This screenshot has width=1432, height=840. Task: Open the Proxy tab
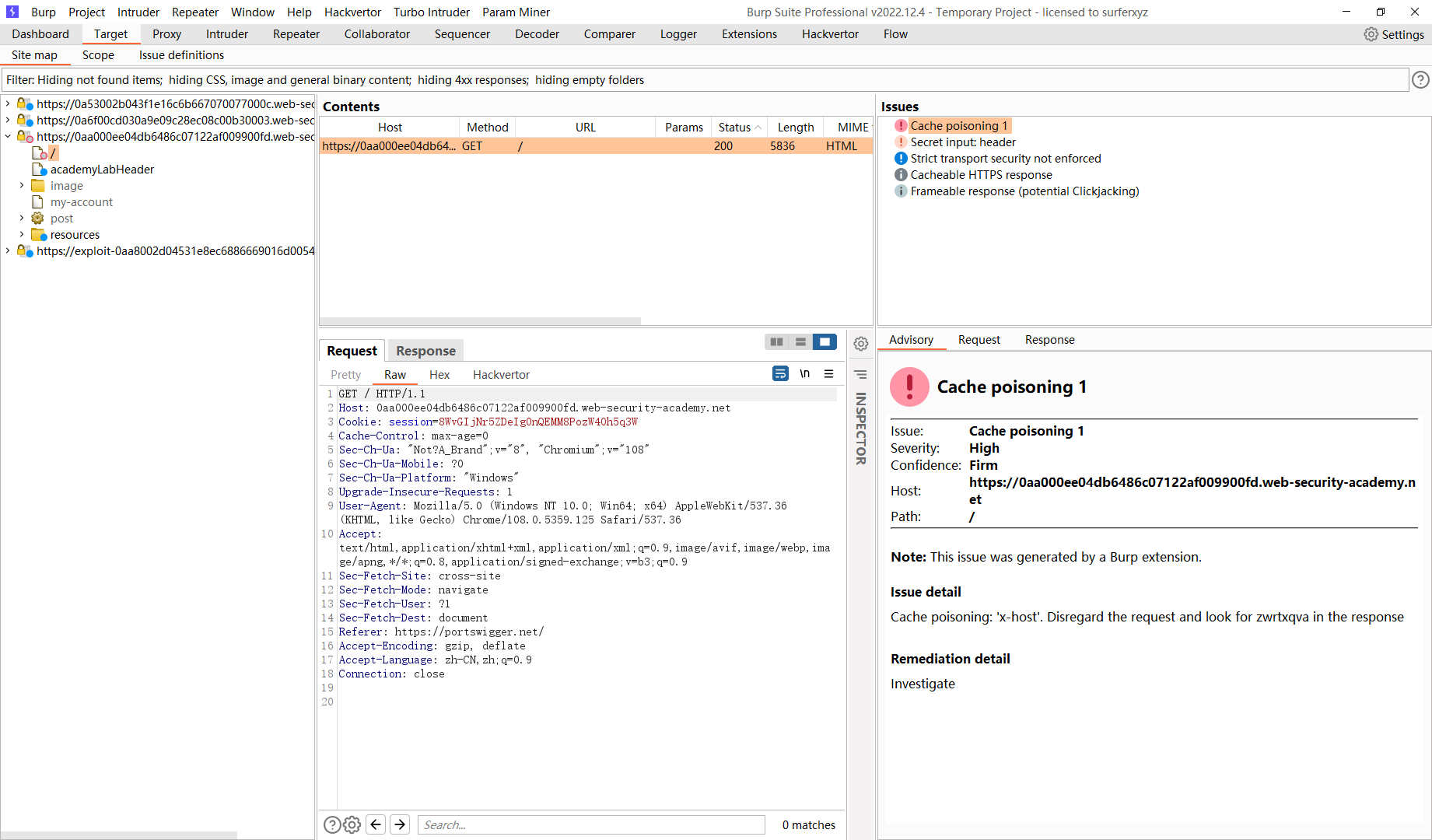pyautogui.click(x=166, y=33)
